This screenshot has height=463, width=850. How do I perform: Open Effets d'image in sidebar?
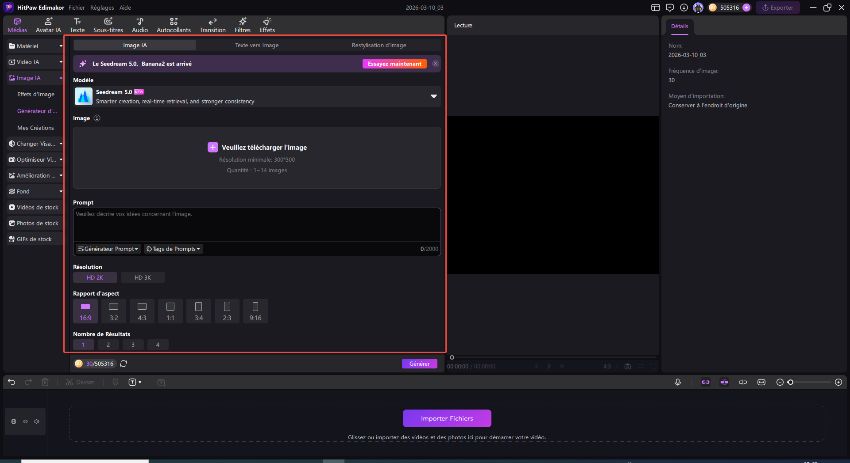click(36, 94)
